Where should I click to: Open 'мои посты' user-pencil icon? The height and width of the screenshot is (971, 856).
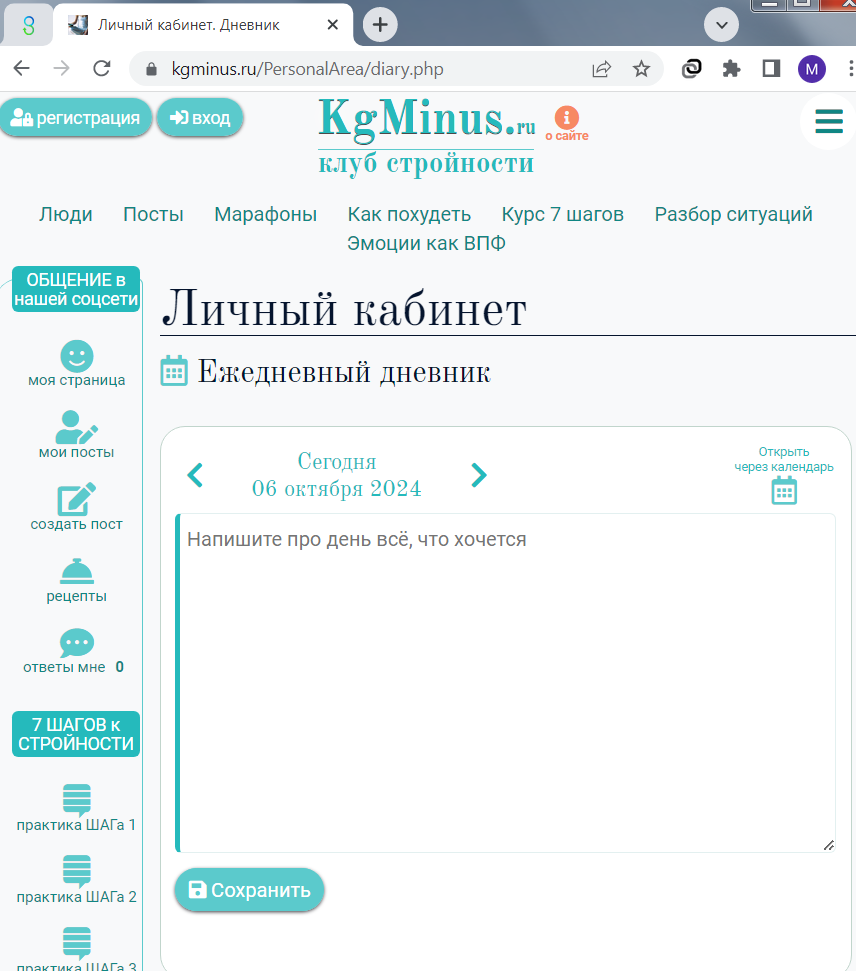pyautogui.click(x=77, y=427)
